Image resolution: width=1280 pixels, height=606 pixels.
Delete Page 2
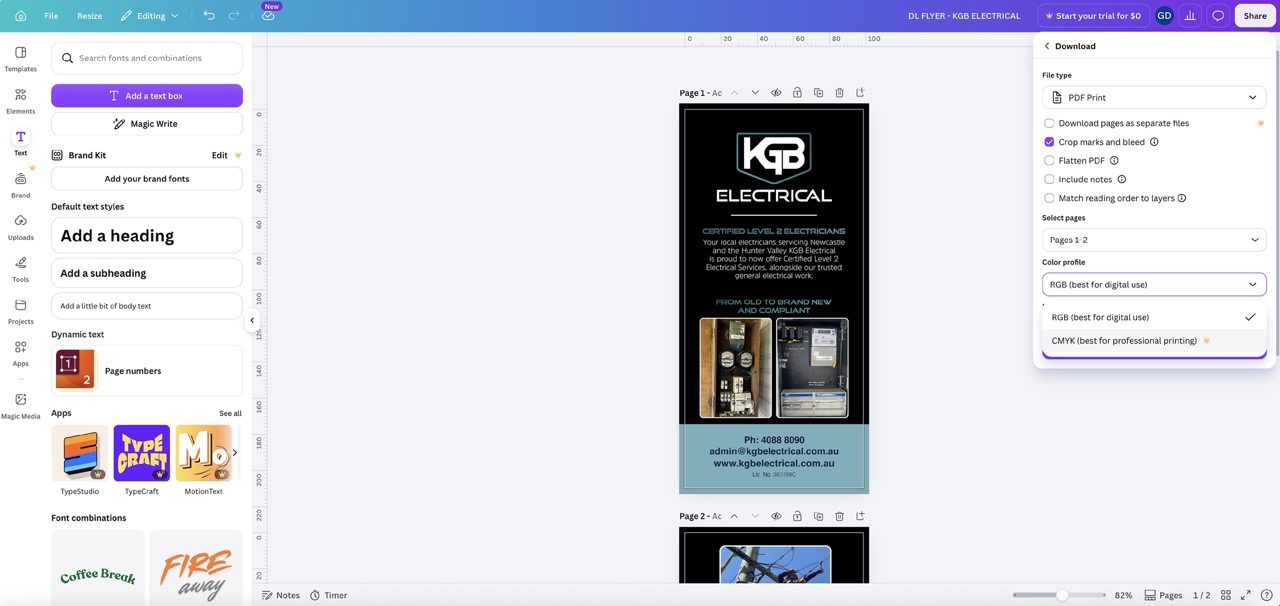(839, 516)
